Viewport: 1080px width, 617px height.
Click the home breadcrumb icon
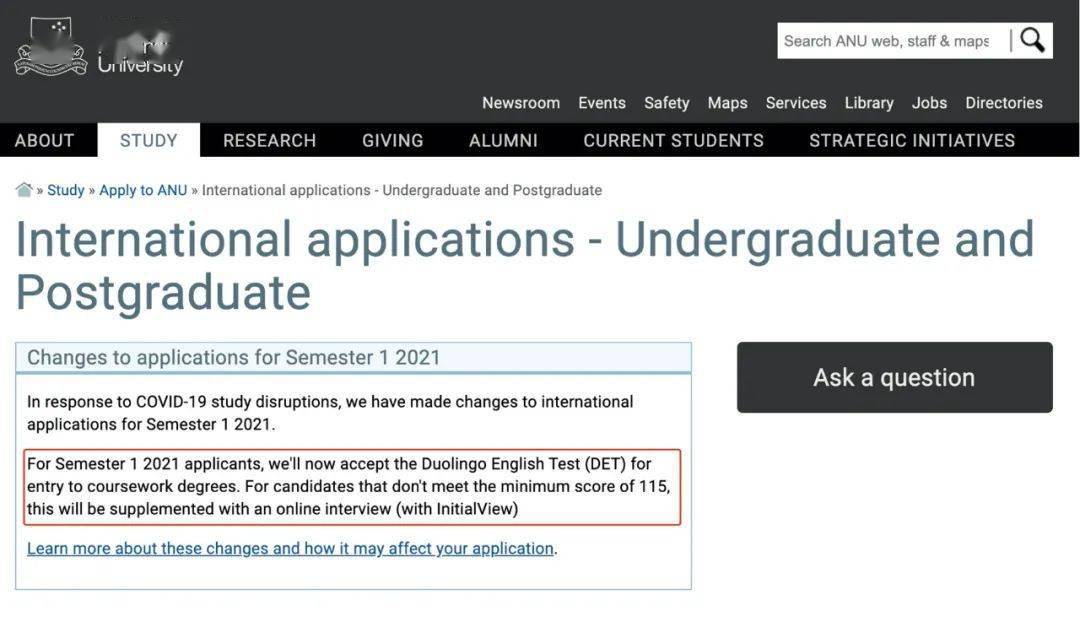(24, 190)
